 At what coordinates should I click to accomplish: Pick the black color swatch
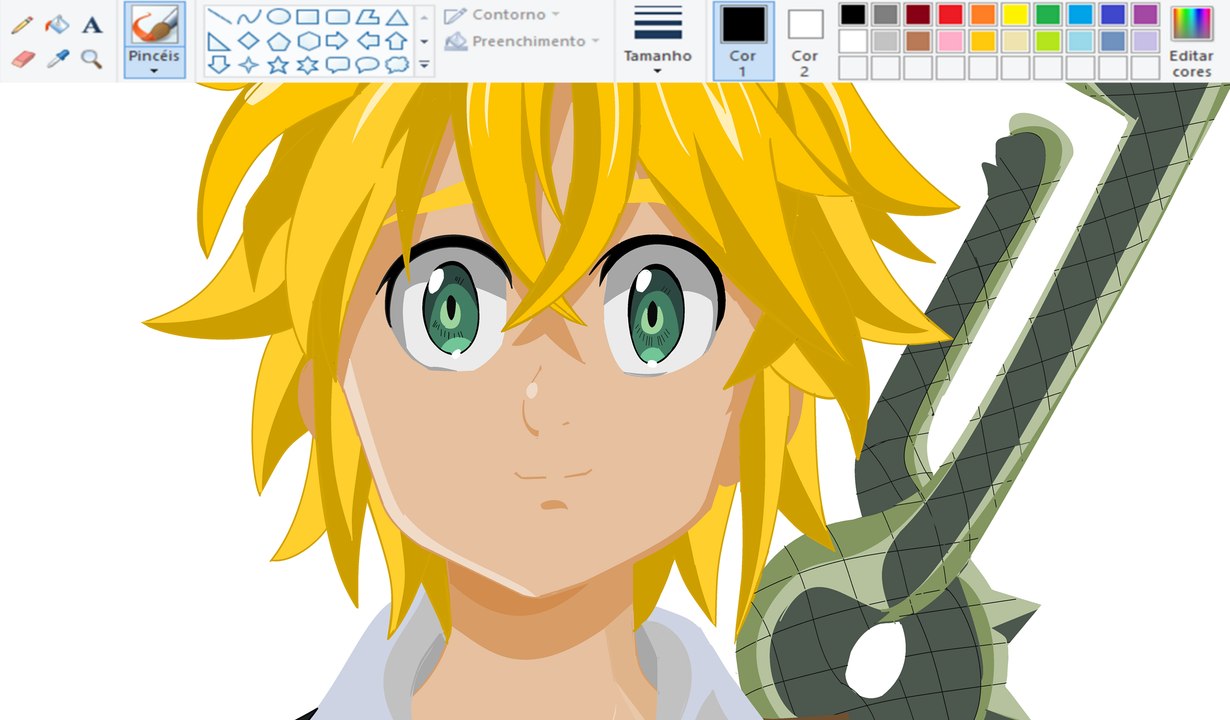pos(853,14)
